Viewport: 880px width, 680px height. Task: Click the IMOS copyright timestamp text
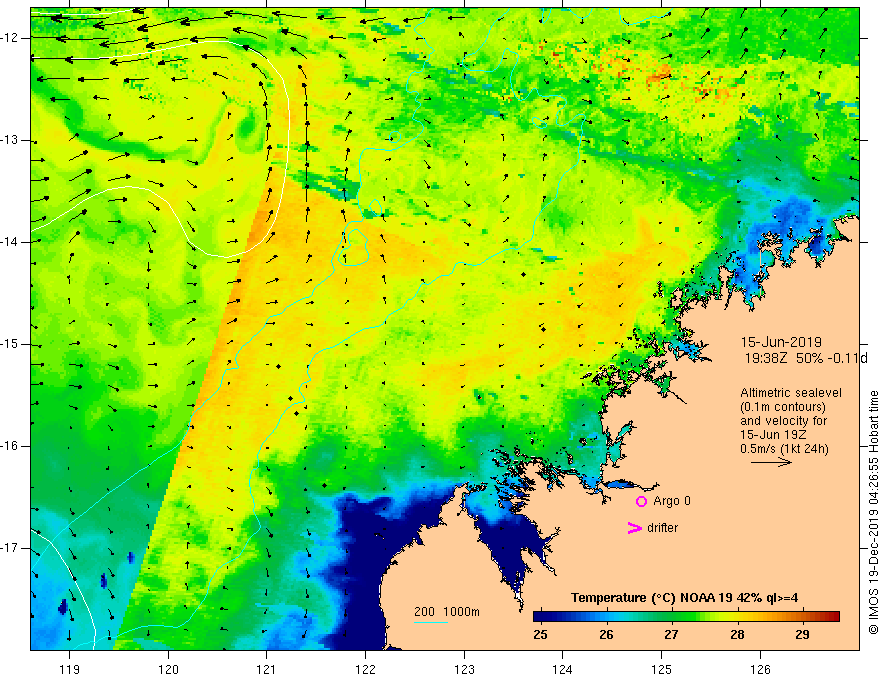pyautogui.click(x=873, y=512)
